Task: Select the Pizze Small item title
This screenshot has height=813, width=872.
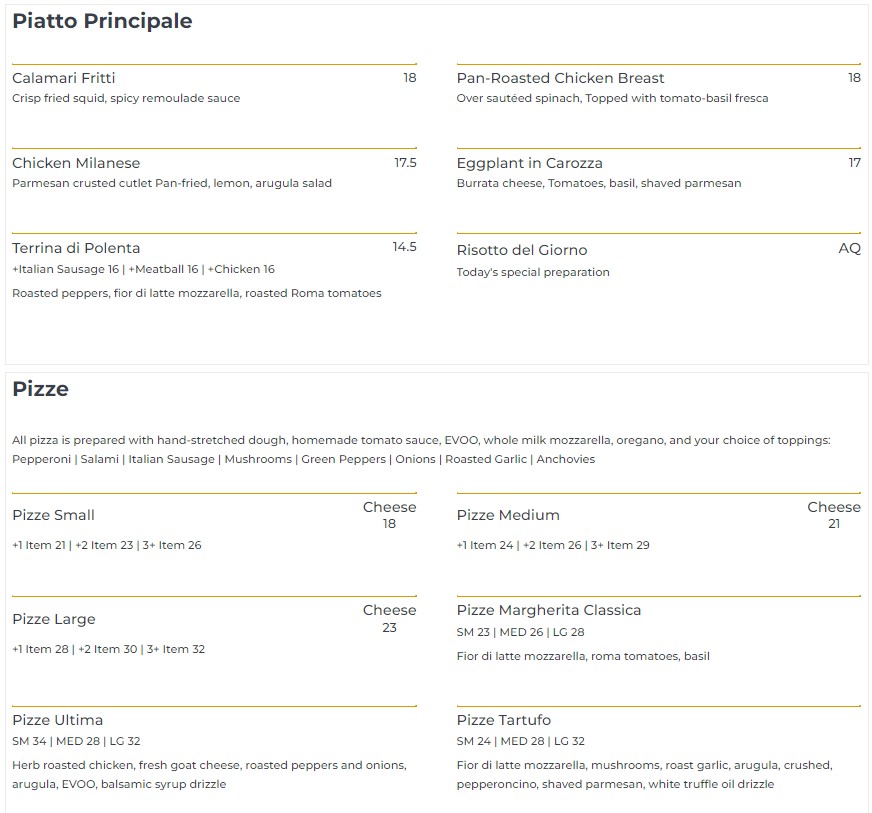Action: (x=53, y=515)
